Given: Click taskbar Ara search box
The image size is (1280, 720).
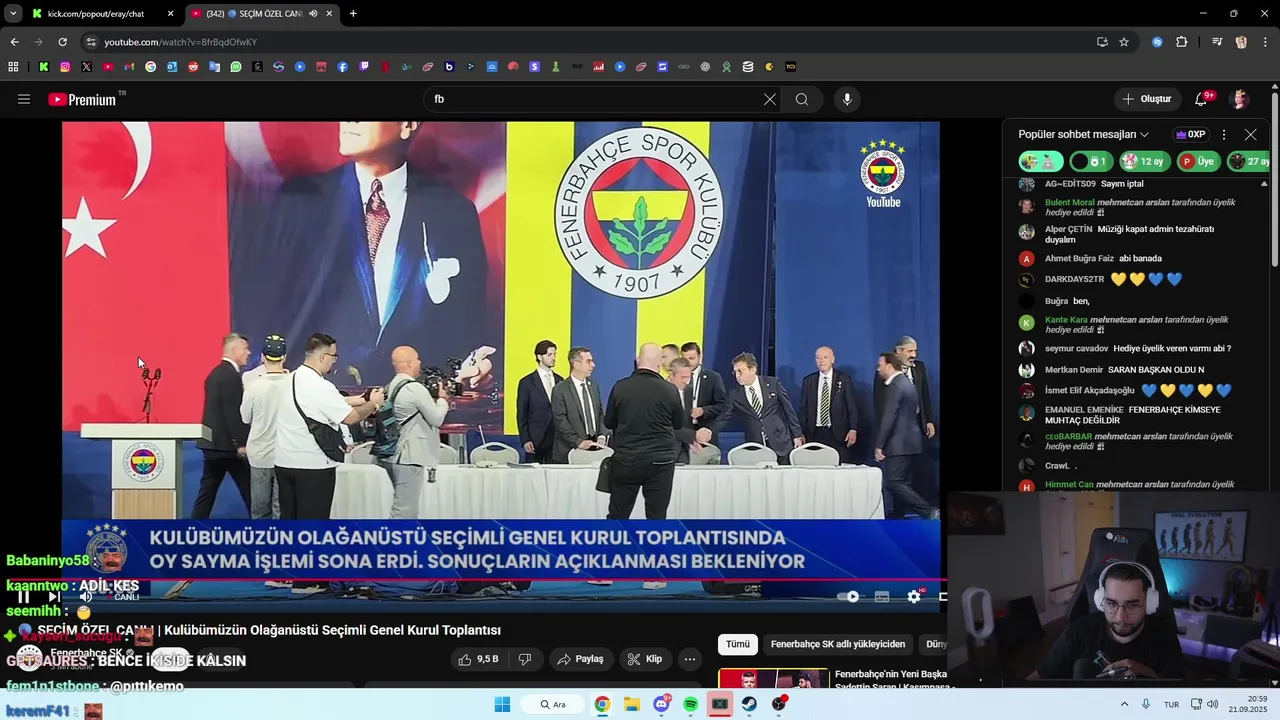Looking at the screenshot, I should pos(553,704).
